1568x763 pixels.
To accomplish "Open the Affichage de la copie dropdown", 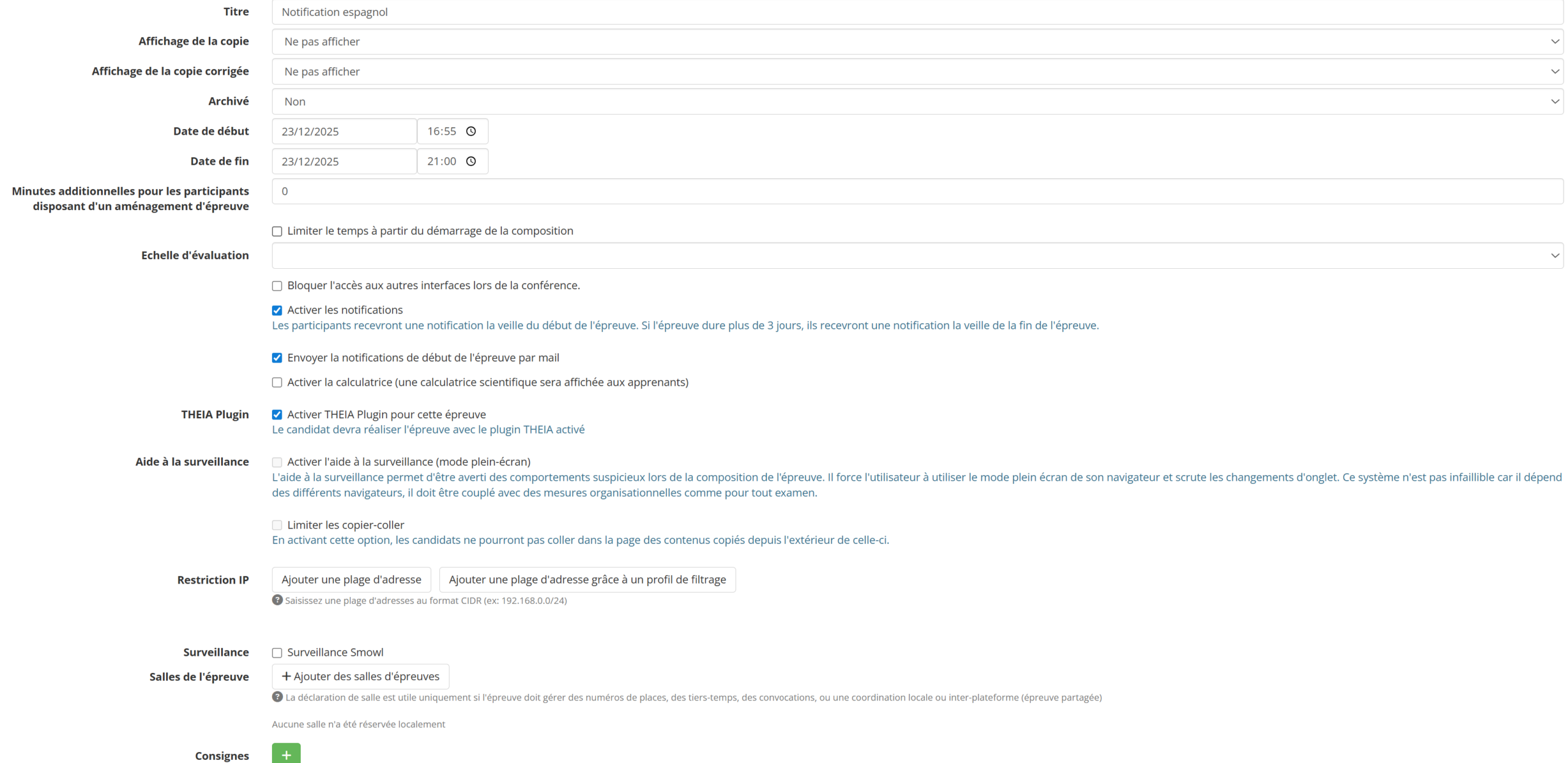I will point(917,42).
